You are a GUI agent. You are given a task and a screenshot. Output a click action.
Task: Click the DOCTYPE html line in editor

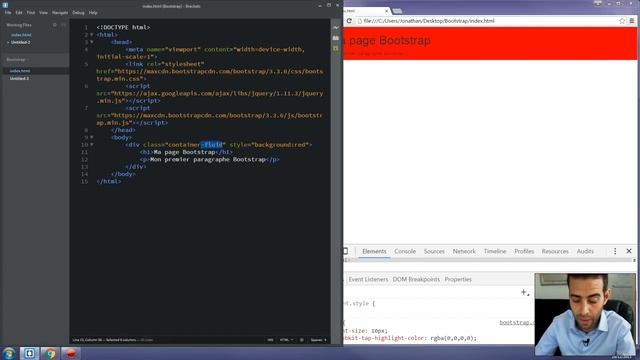(x=123, y=27)
